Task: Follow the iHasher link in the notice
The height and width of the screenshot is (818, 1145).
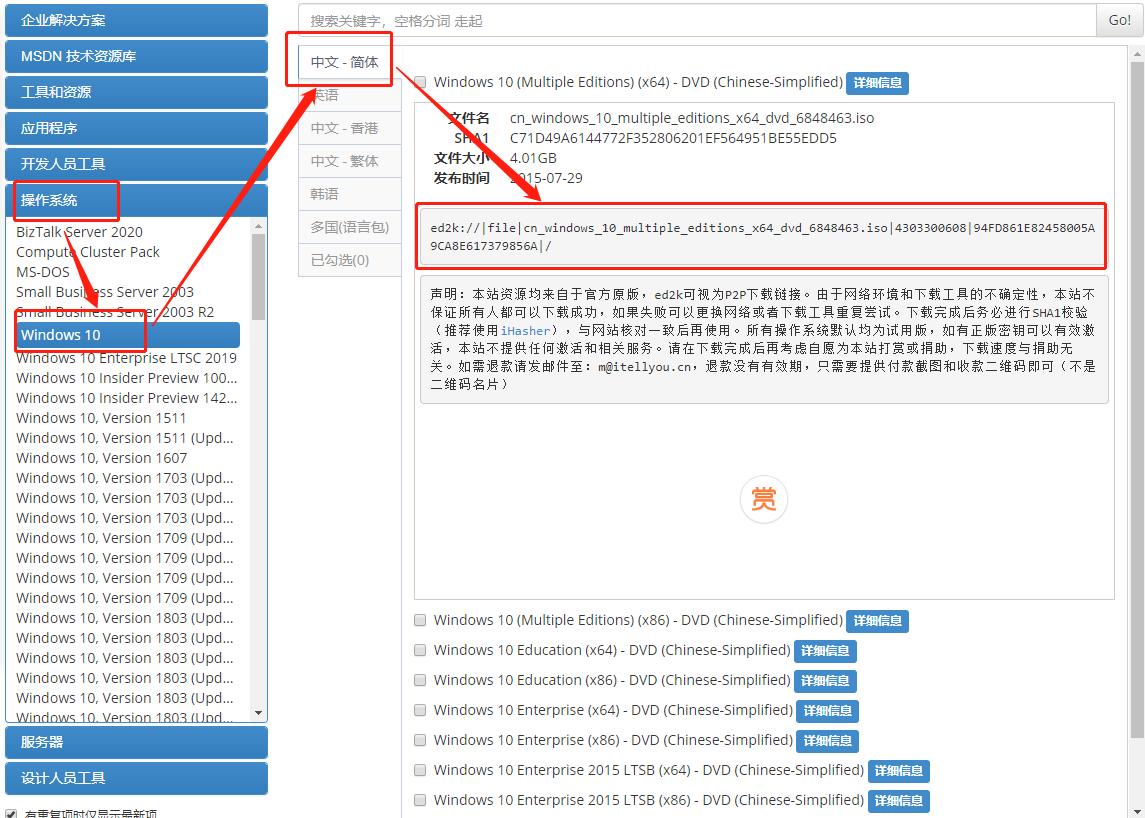Action: 525,330
